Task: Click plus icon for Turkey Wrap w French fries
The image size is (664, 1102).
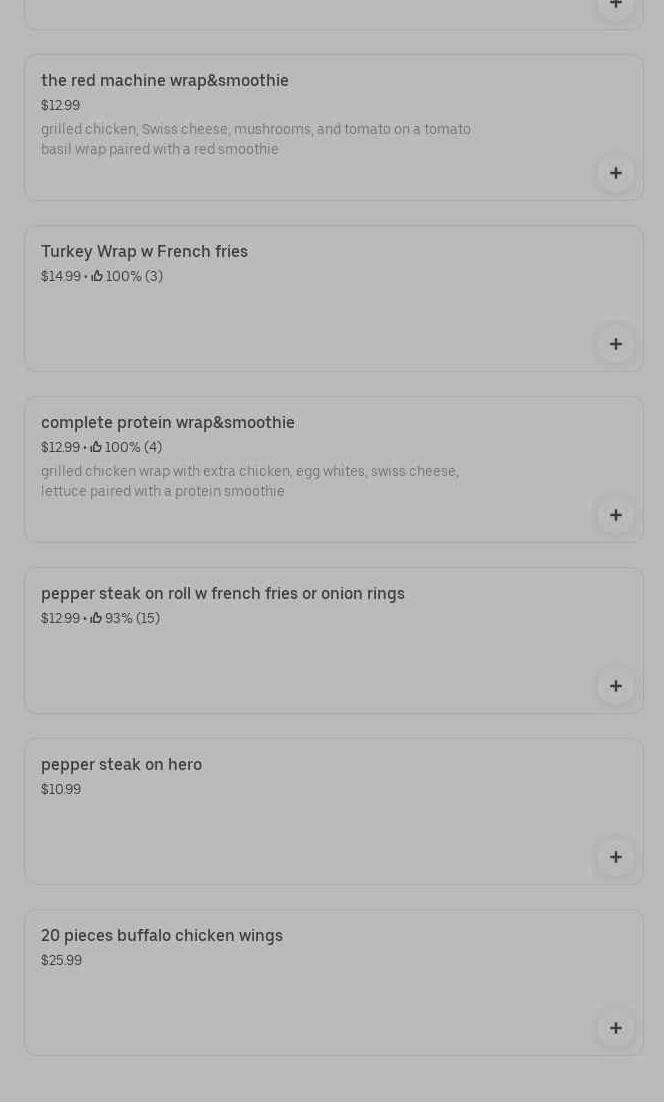Action: coord(615,344)
